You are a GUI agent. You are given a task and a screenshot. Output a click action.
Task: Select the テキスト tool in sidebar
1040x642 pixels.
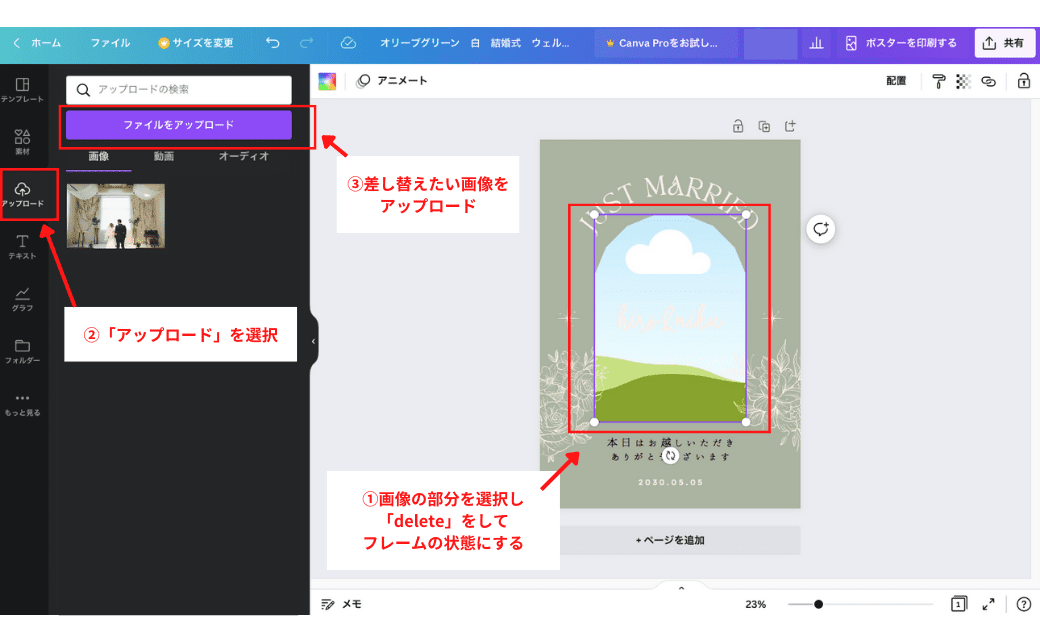click(x=22, y=246)
